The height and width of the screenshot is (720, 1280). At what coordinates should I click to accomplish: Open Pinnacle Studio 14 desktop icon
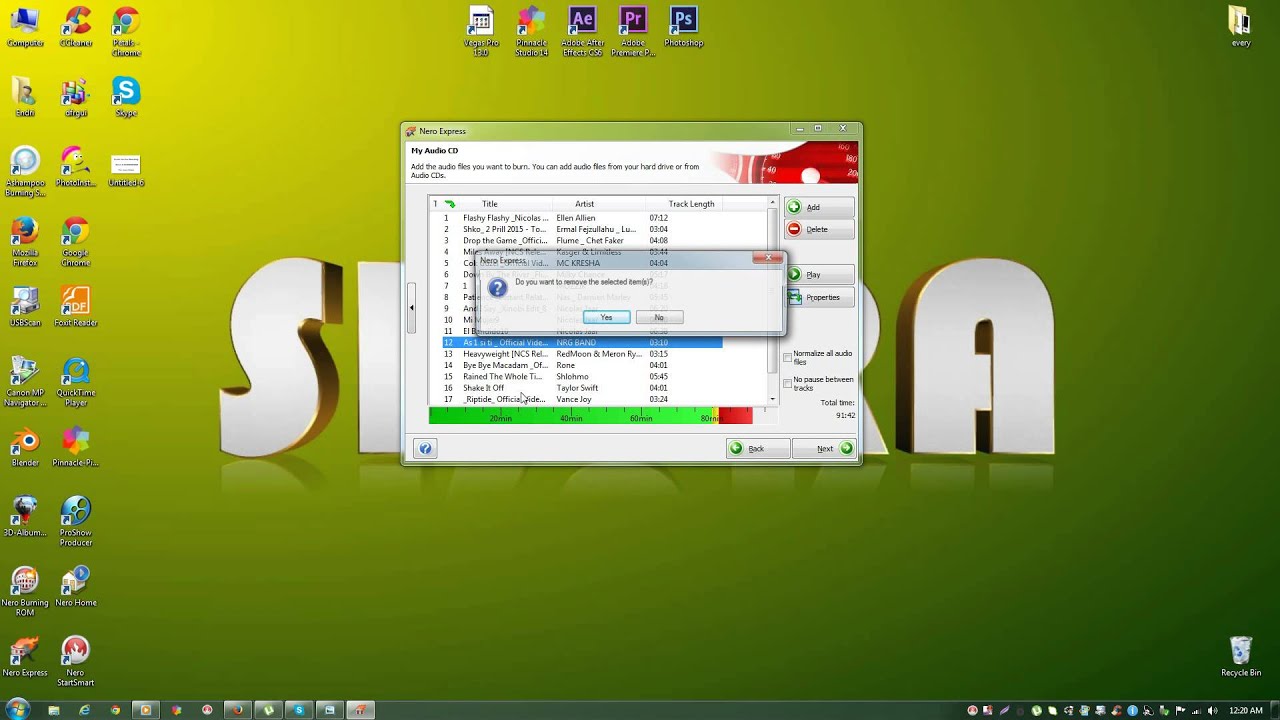tap(531, 32)
